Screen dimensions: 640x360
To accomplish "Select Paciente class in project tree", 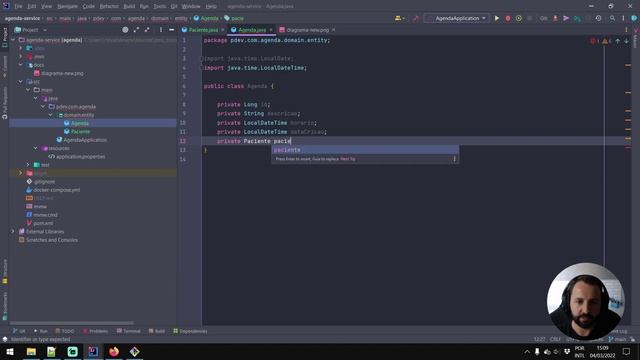I will click(x=80, y=131).
